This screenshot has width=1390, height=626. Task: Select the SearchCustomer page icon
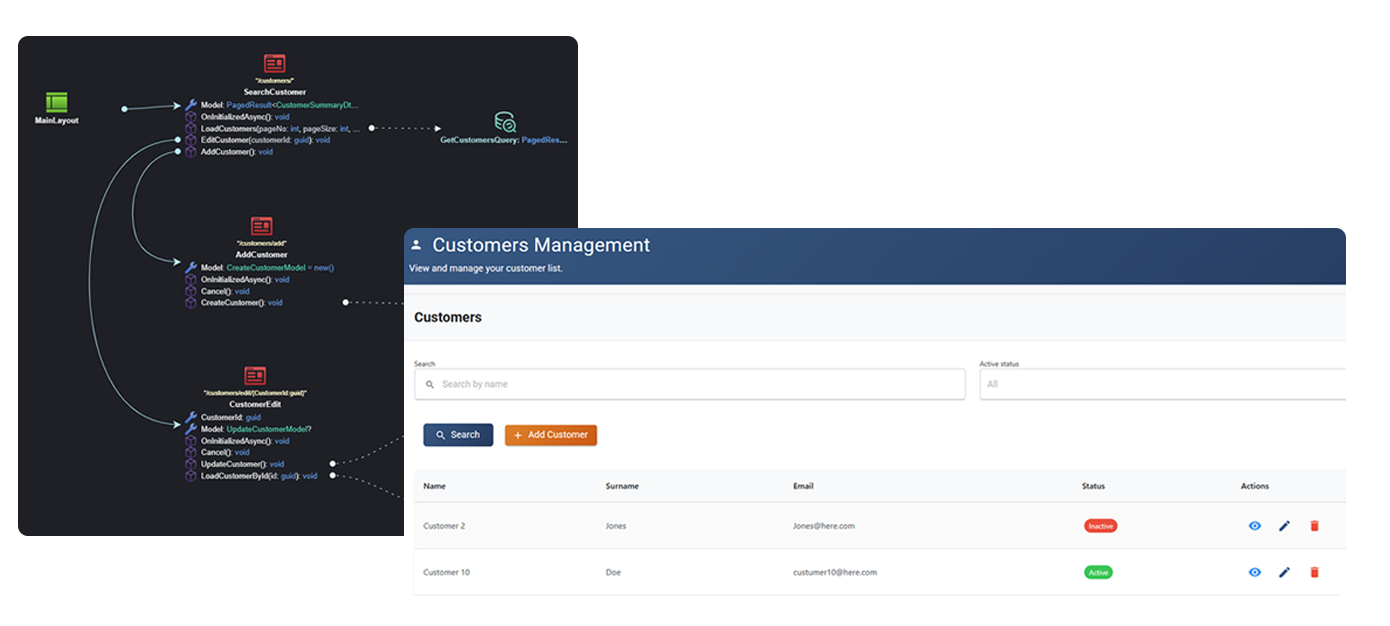(x=274, y=64)
